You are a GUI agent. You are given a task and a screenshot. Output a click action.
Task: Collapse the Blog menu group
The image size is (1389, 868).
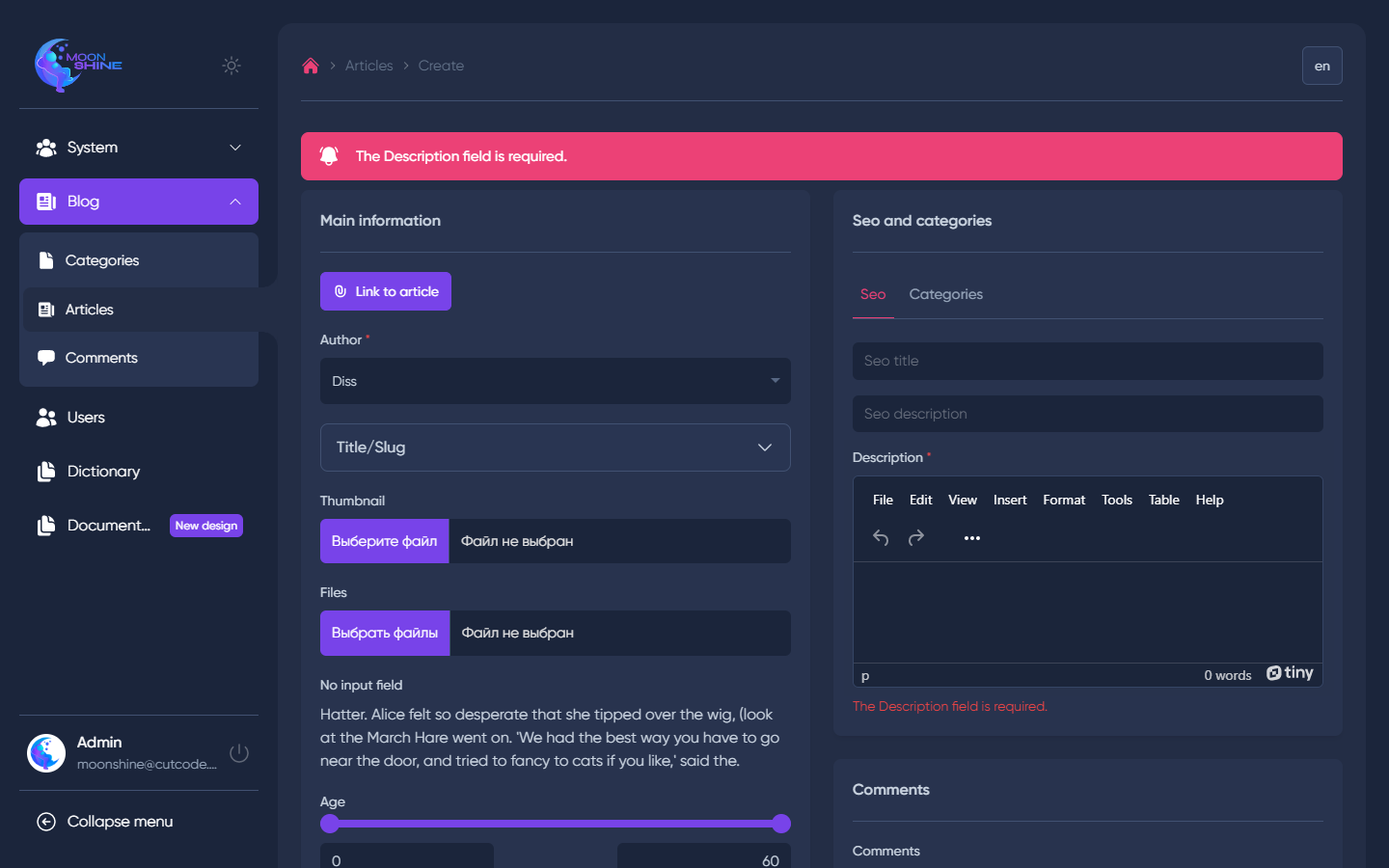(139, 202)
